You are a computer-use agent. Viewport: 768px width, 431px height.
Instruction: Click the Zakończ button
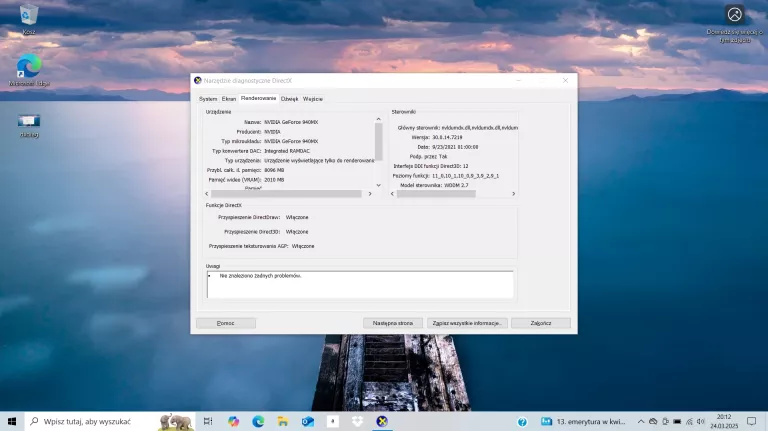(540, 323)
